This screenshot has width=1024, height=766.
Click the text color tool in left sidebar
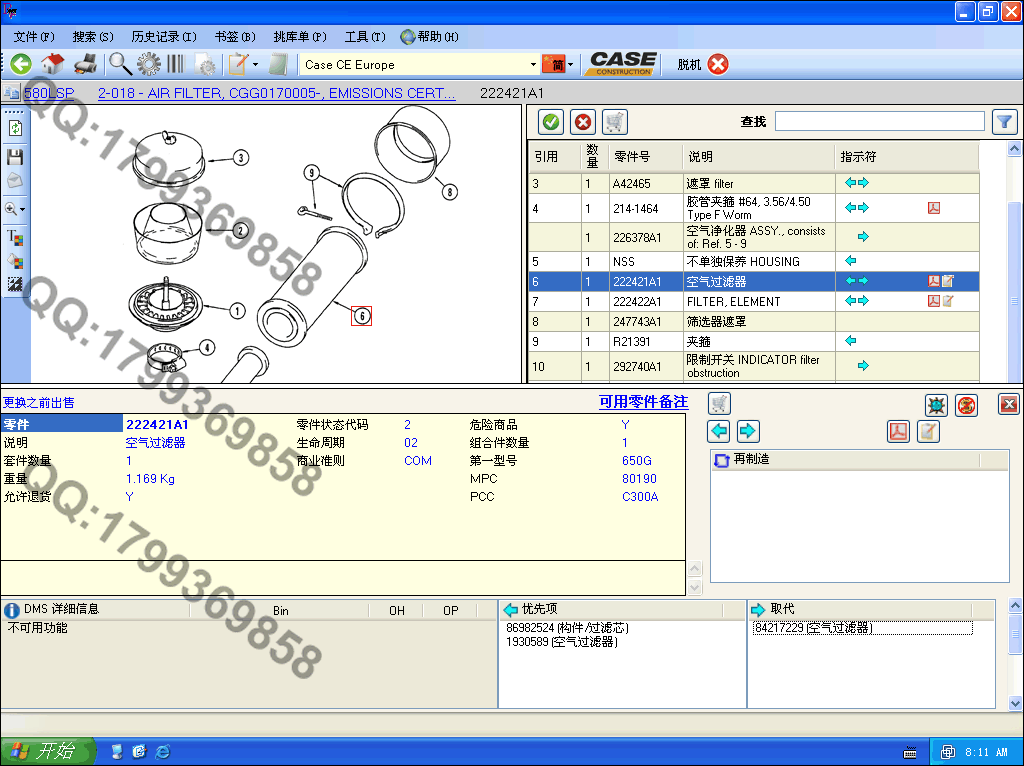(15, 237)
